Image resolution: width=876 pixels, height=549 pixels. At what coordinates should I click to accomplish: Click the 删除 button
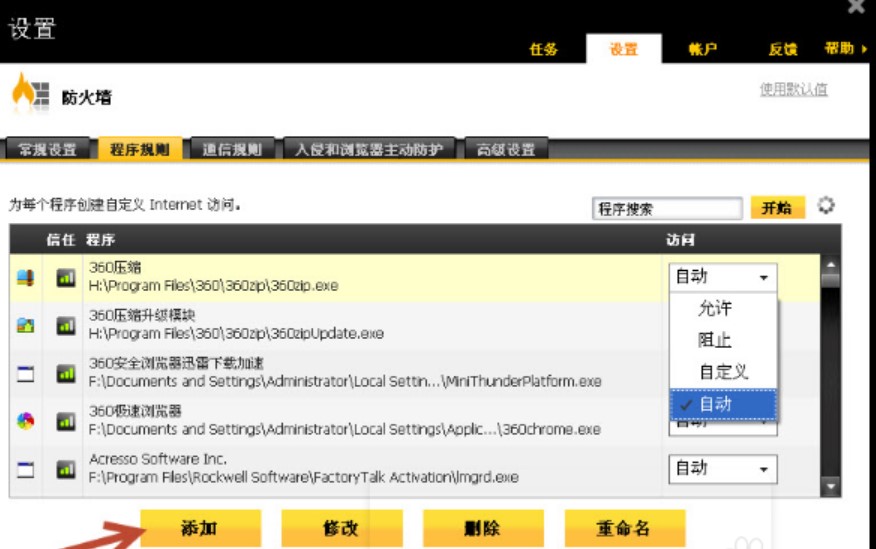483,528
